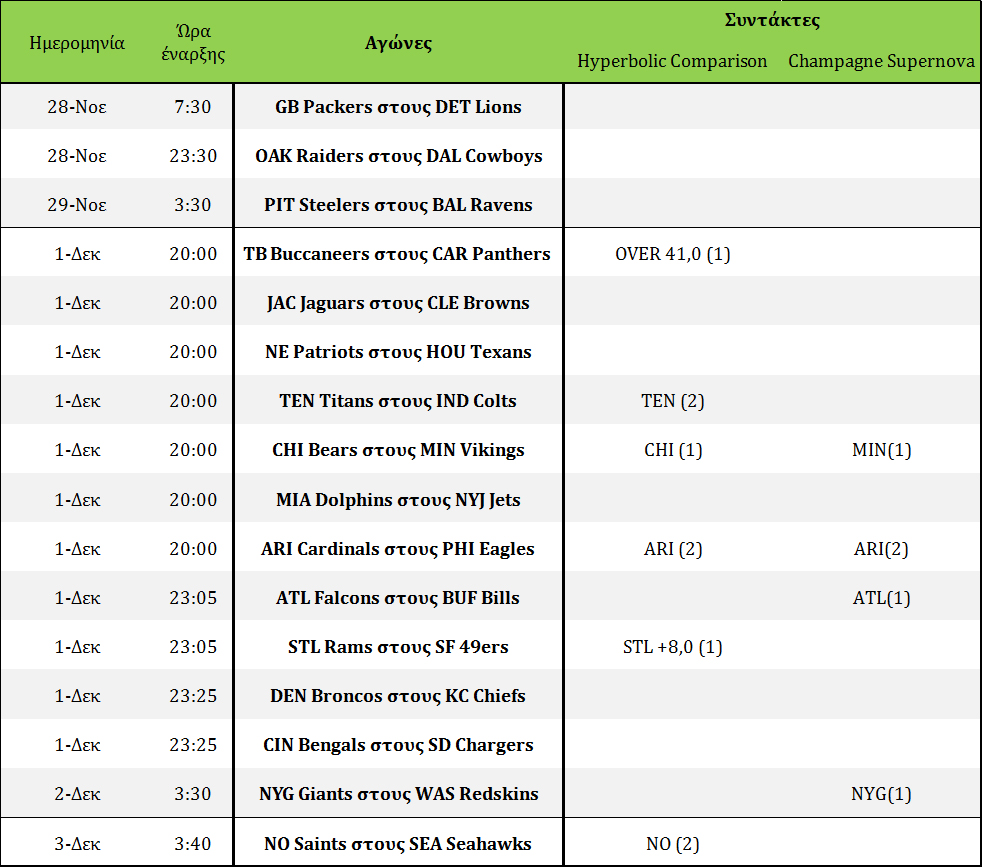Select the 29-Νοε date cell
Viewport: 983px width, 868px height.
pos(77,205)
